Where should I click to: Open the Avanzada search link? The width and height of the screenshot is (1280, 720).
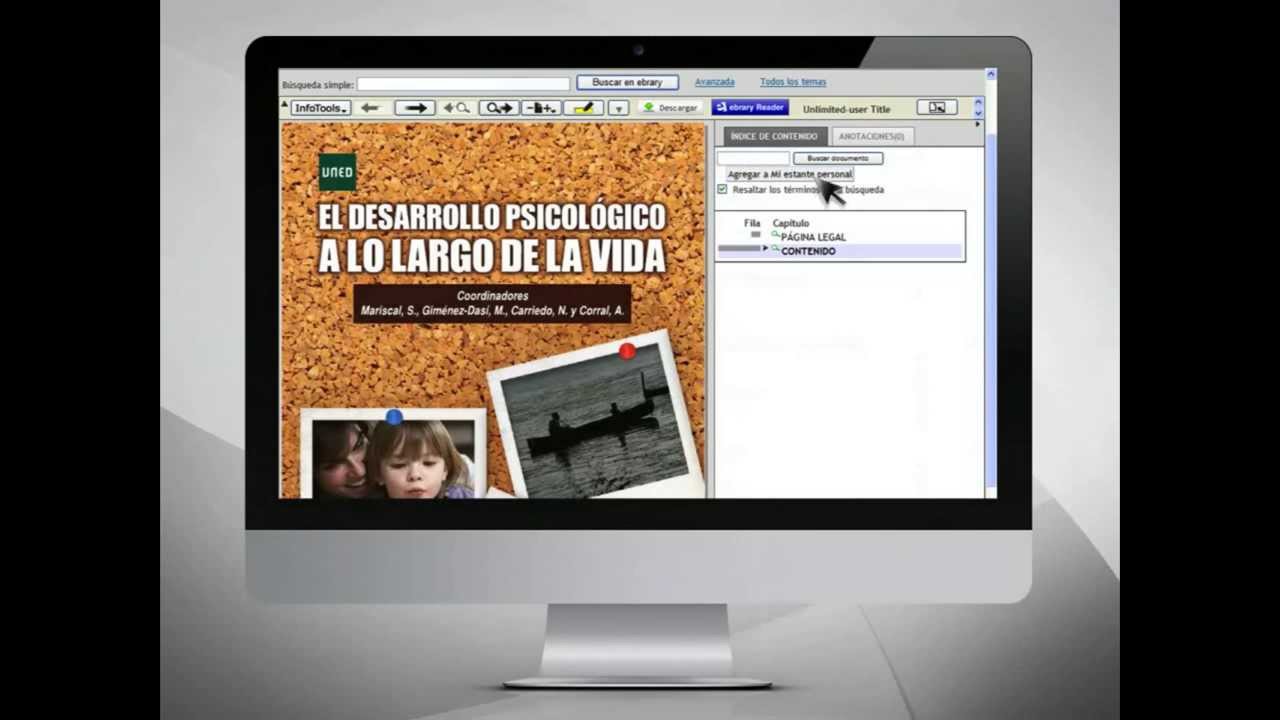click(715, 82)
